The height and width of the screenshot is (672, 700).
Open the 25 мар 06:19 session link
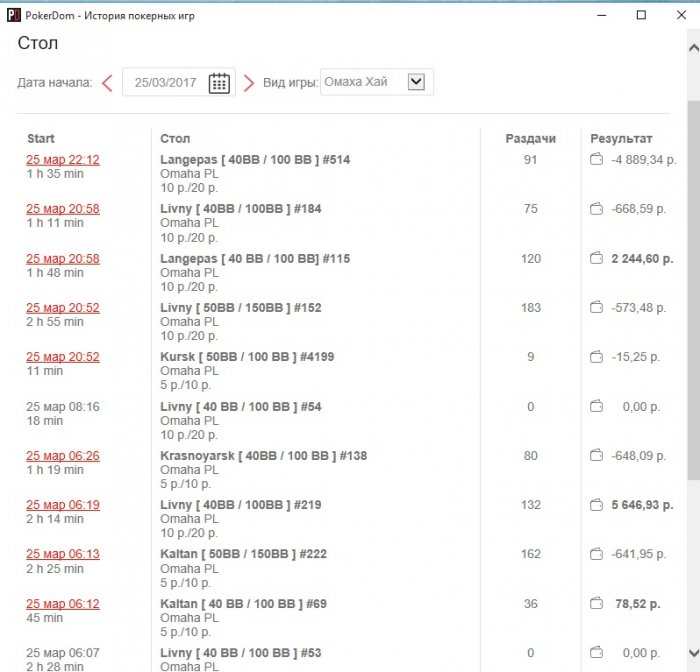click(x=62, y=506)
